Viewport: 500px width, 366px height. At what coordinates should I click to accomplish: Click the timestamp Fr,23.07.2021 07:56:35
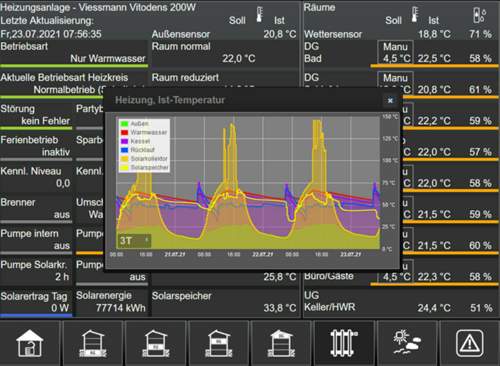click(x=51, y=34)
